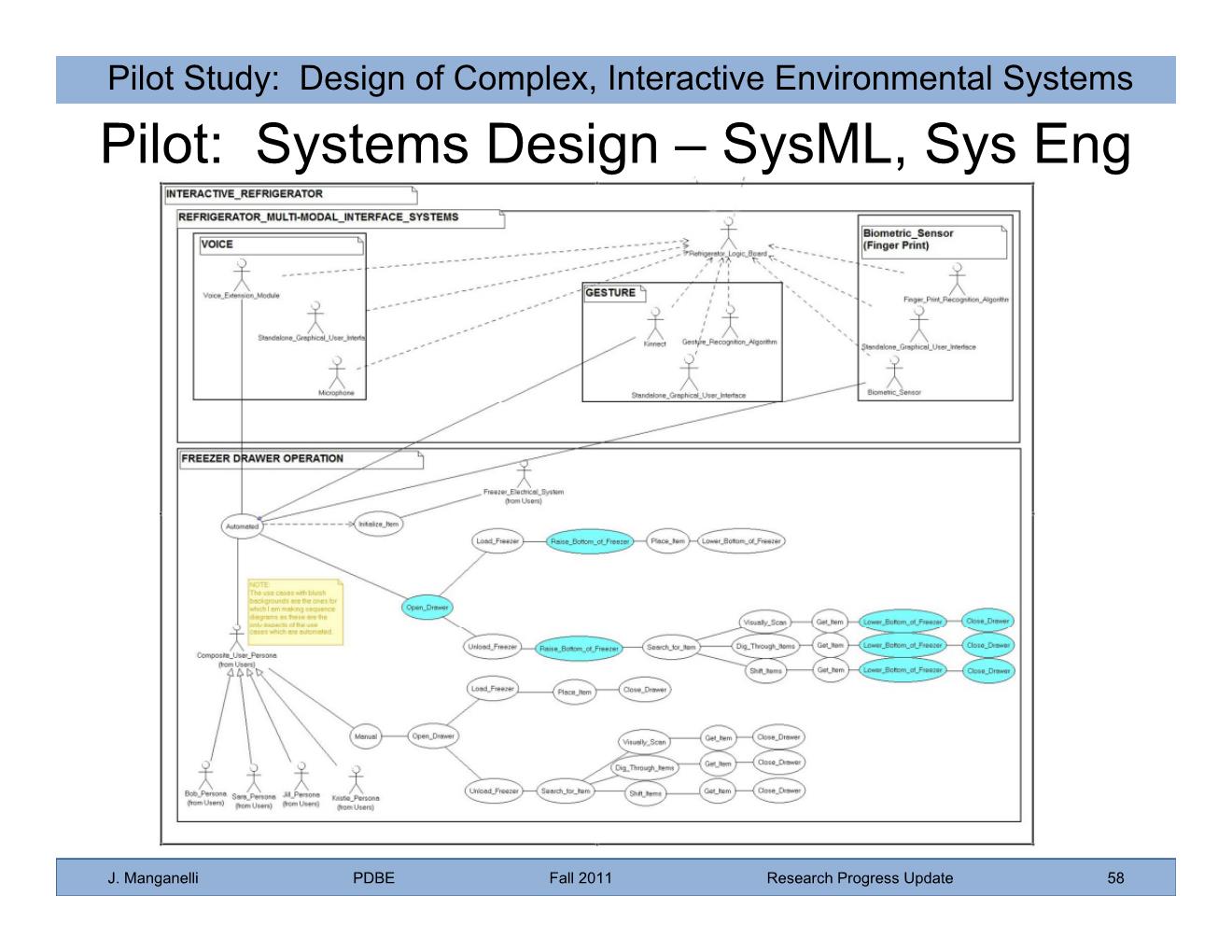
Task: Select the Biometric_Sensor actor figure
Action: point(894,372)
